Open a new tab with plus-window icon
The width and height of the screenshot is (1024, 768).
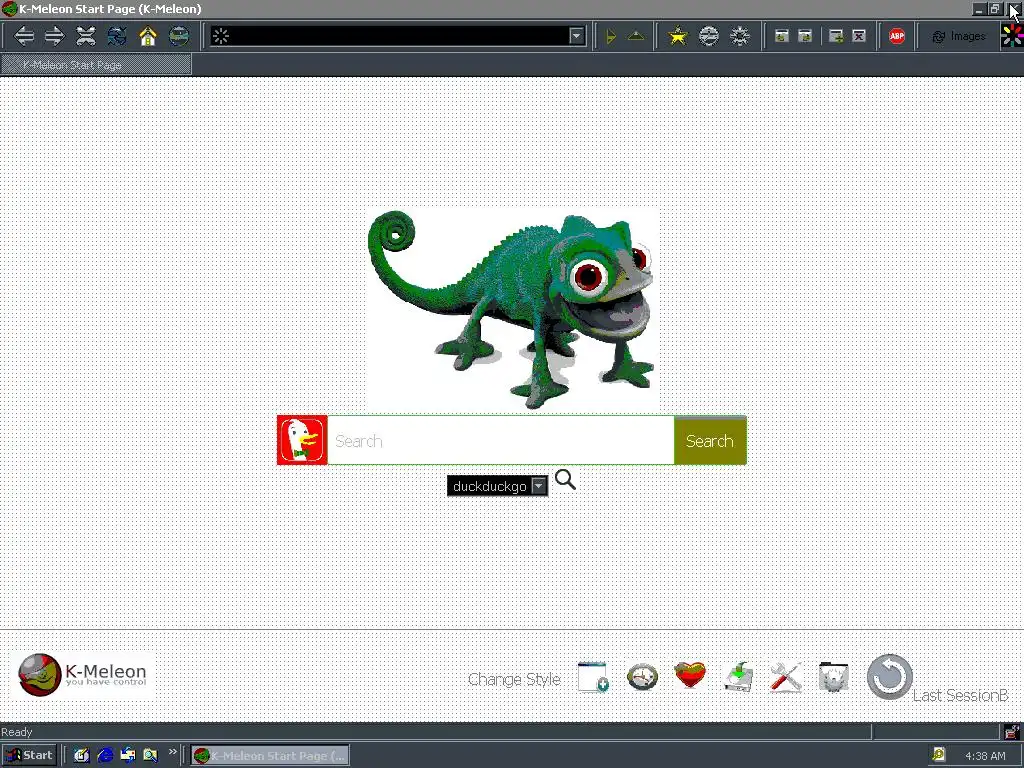click(836, 37)
